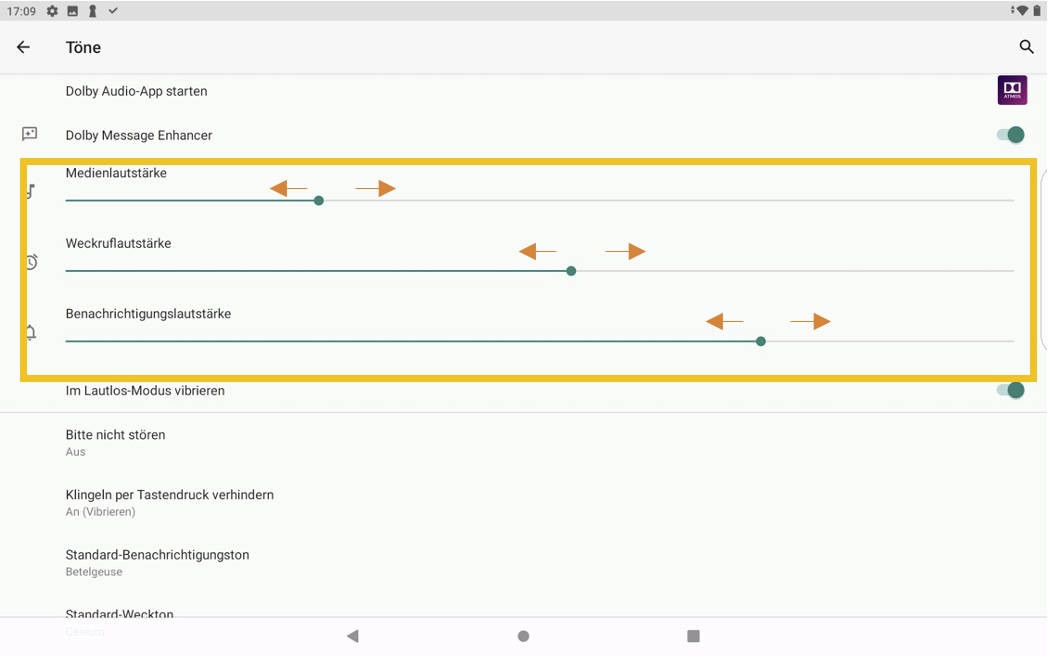Tap the back arrow next to Töne
Screen dimensions: 1049x660
tap(23, 47)
